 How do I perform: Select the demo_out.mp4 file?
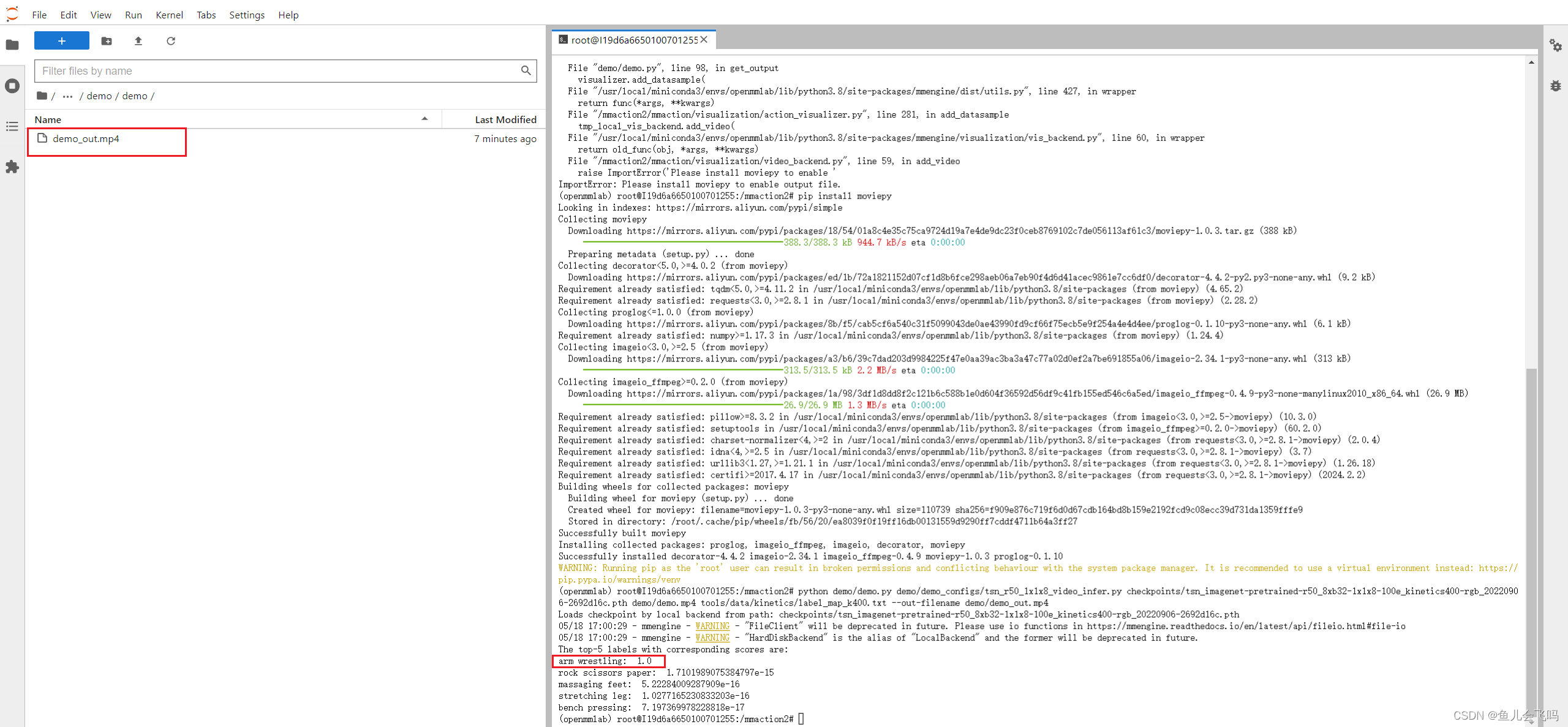(x=86, y=139)
